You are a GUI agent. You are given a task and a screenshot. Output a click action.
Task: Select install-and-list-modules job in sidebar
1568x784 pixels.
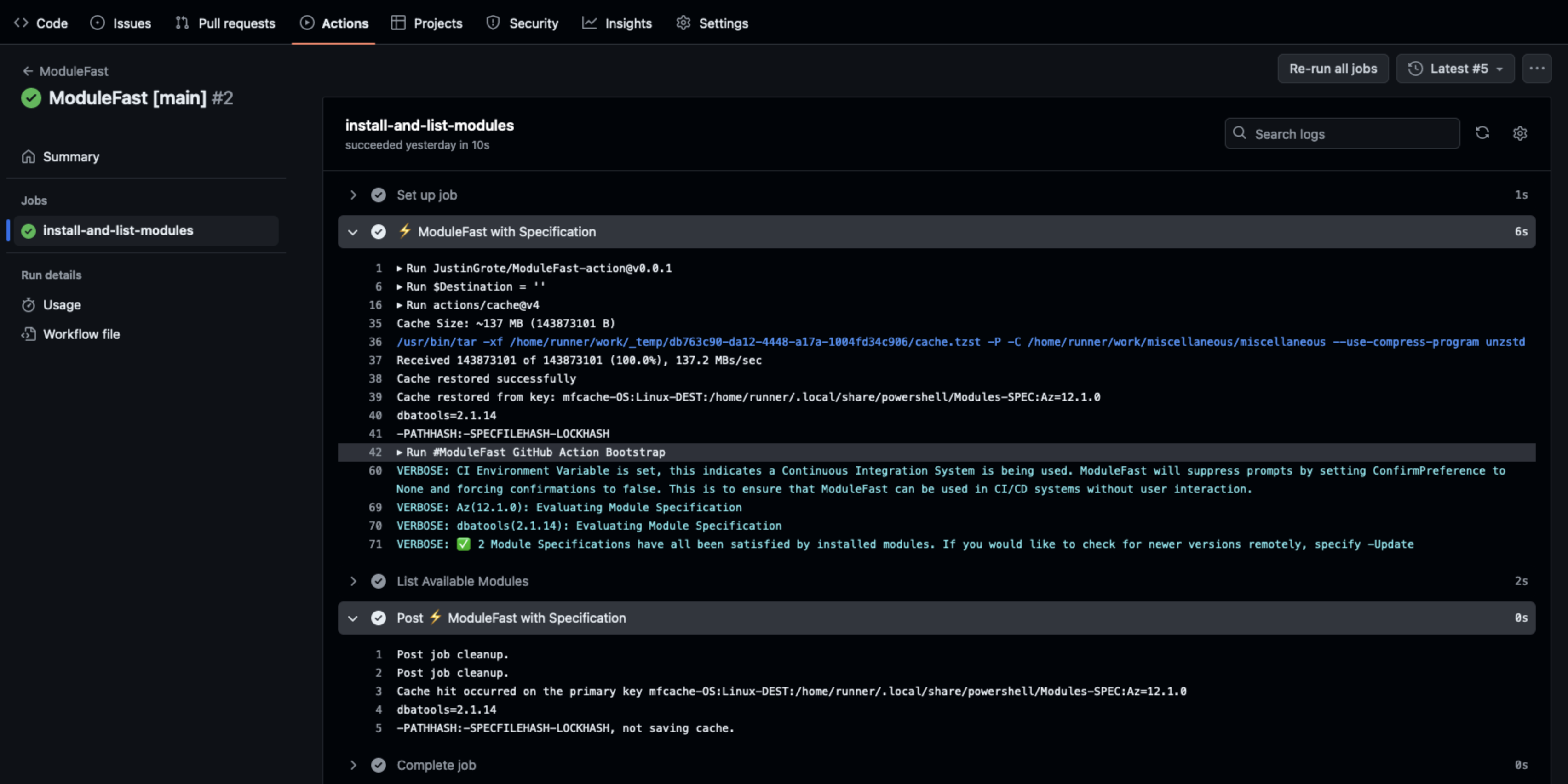(x=146, y=231)
